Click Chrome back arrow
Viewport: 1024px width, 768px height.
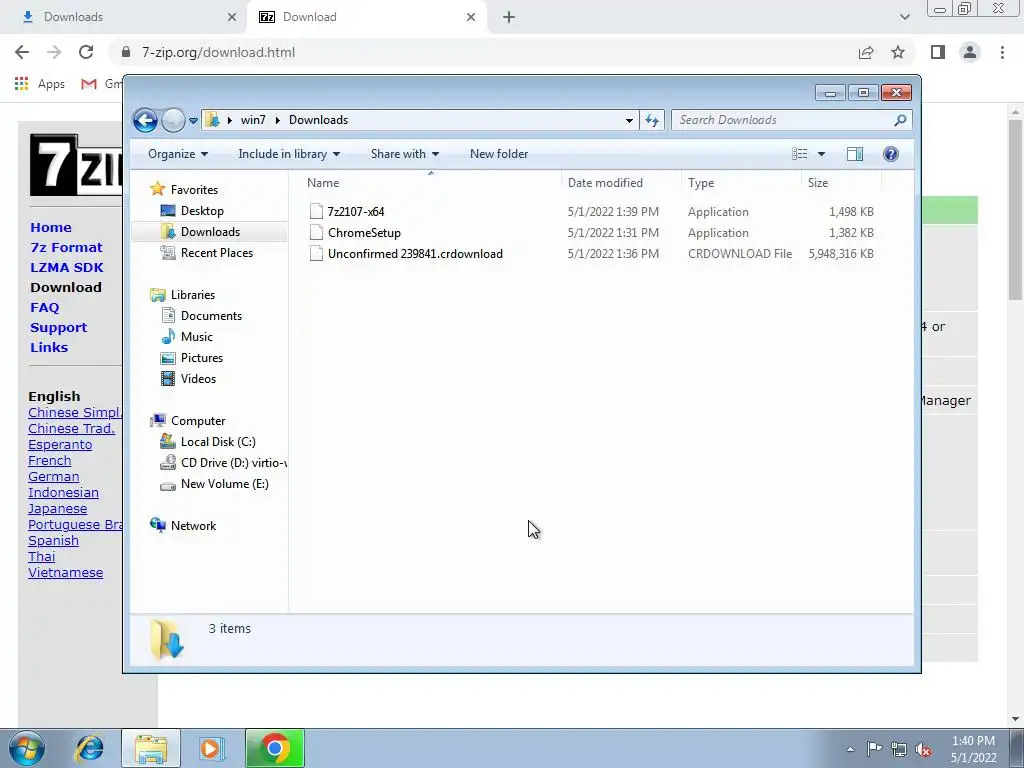coord(22,52)
